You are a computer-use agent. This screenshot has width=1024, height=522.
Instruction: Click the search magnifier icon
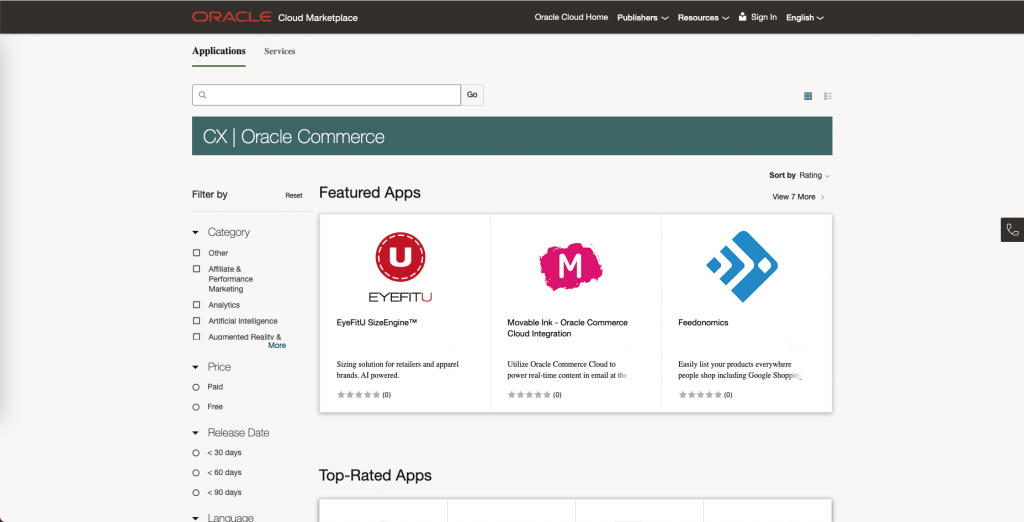point(202,95)
